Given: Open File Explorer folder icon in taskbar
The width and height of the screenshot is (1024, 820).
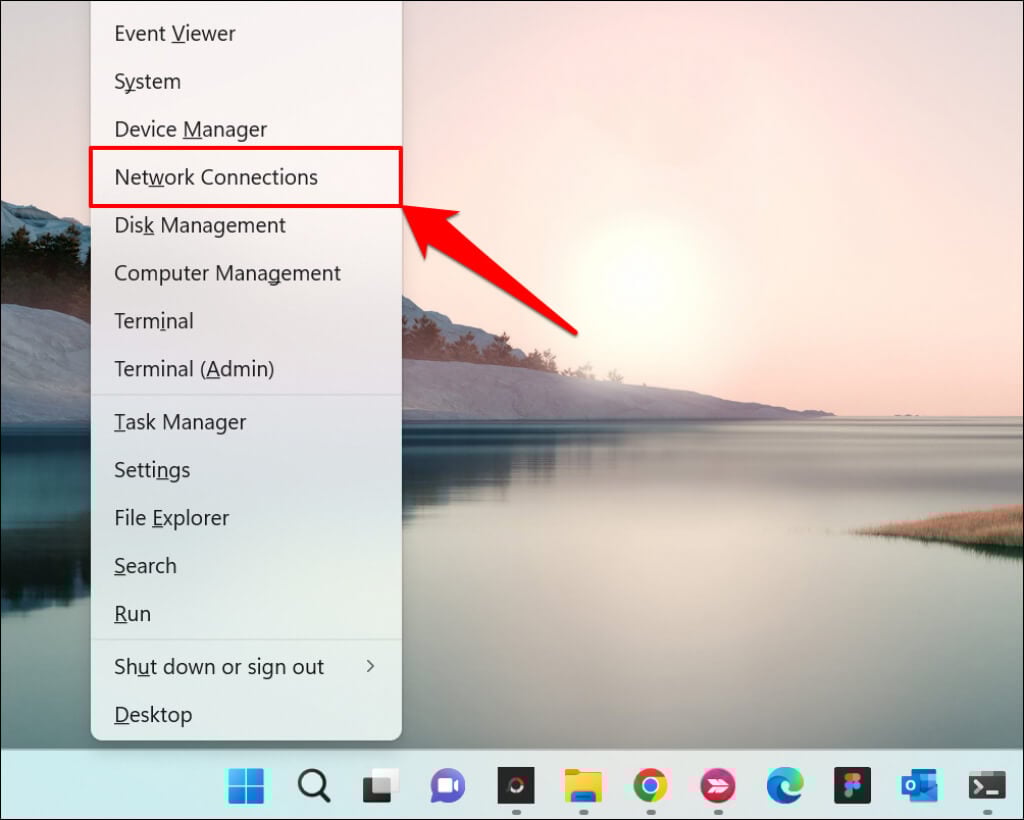Looking at the screenshot, I should (583, 785).
